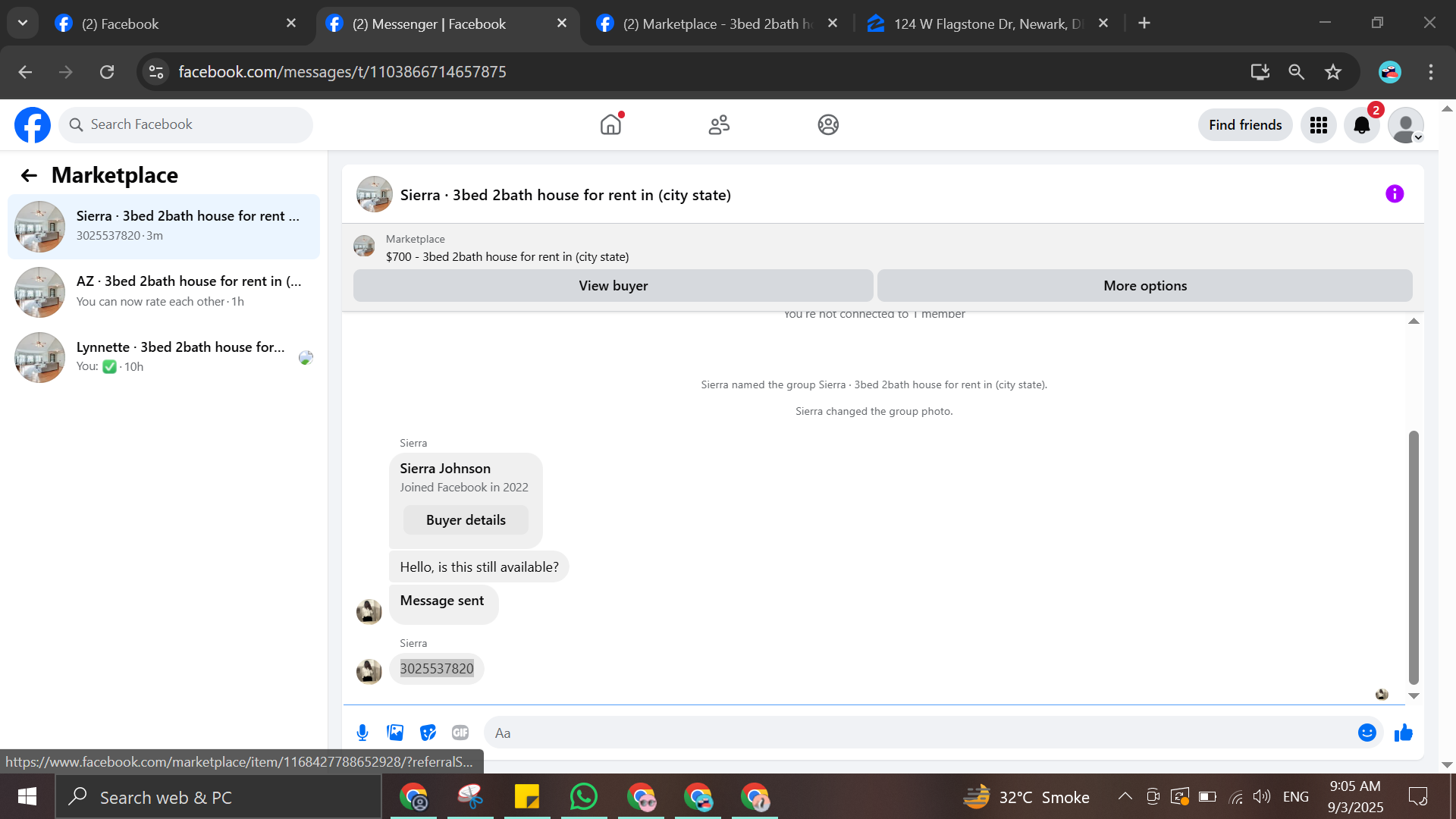Switch to the 124 W Flagstone Dr tab
Image resolution: width=1456 pixels, height=819 pixels.
point(988,24)
